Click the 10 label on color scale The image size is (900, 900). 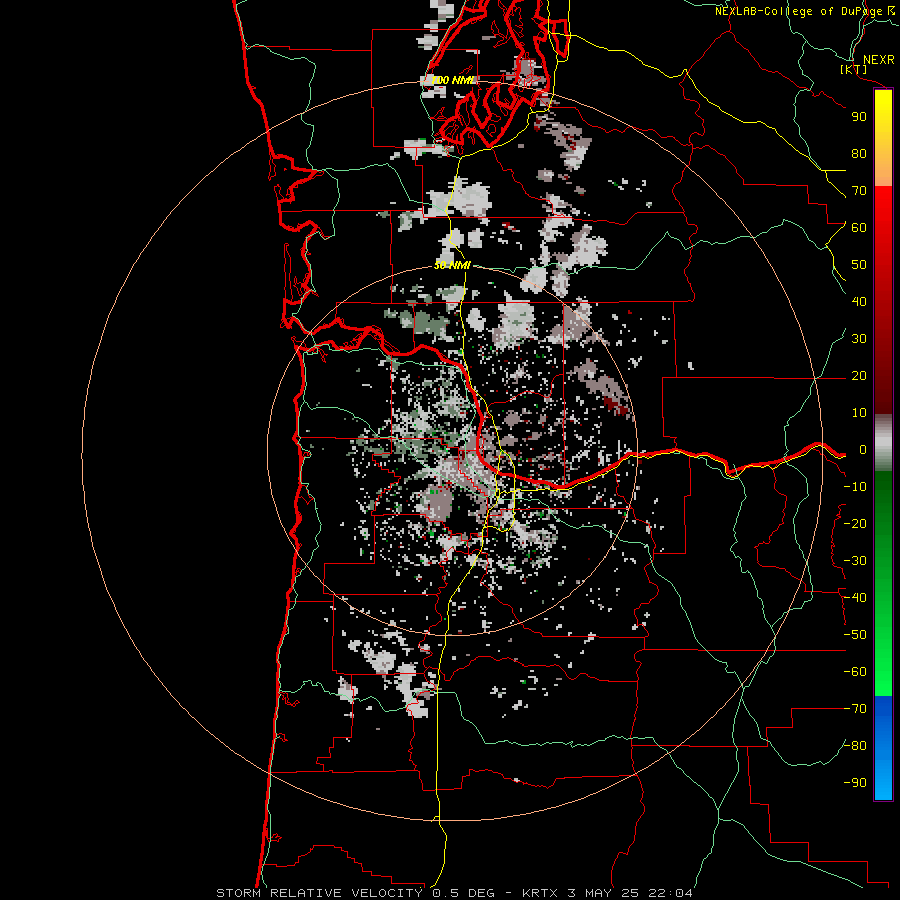click(859, 413)
